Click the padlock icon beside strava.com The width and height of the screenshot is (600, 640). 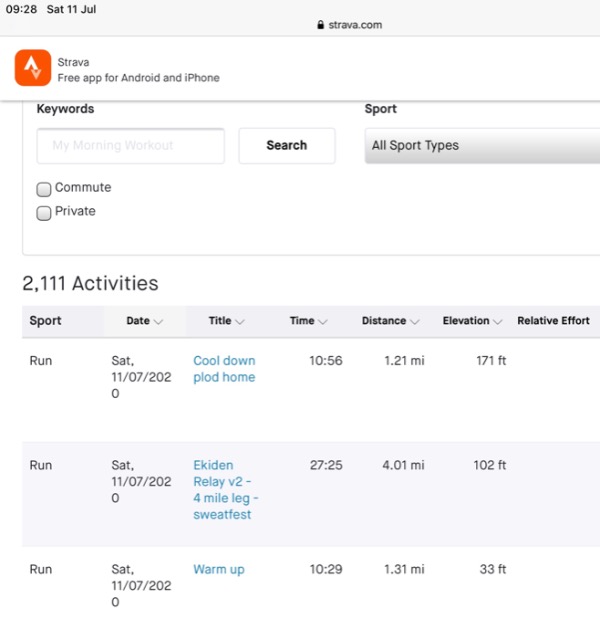[x=320, y=25]
